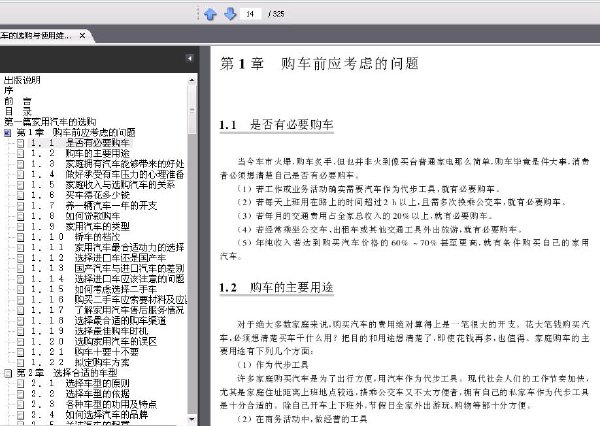The image size is (600, 426).
Task: Open bookmark 出版说明
Action: point(22,80)
